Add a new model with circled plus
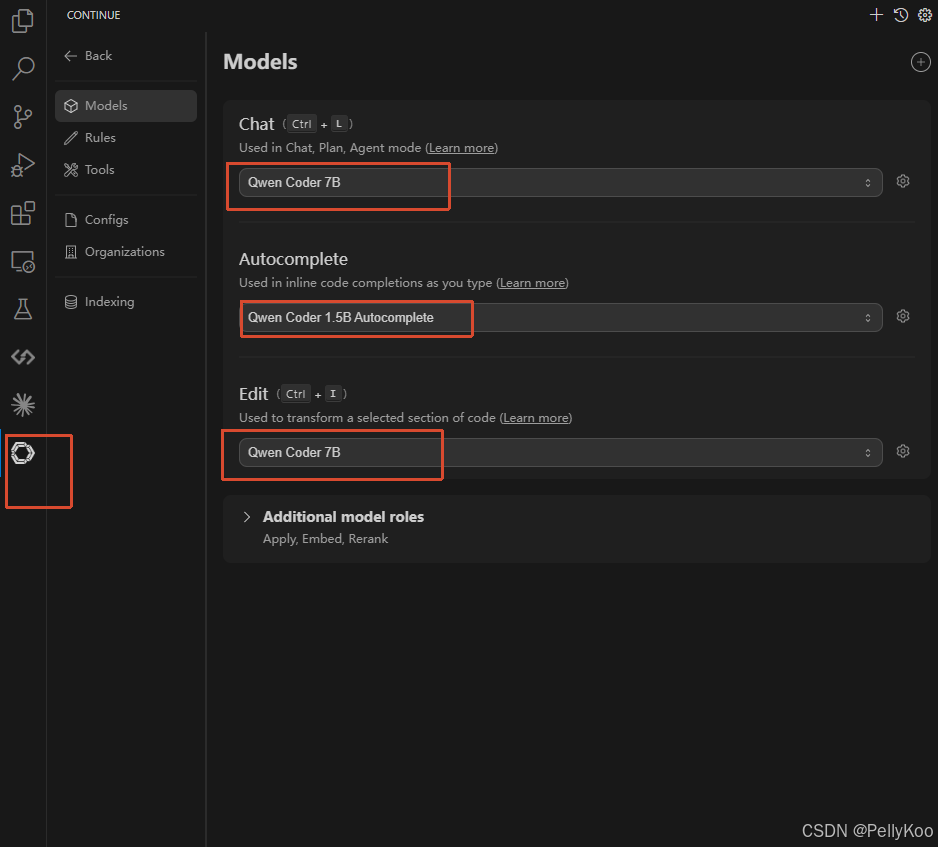The width and height of the screenshot is (938, 847). tap(920, 62)
